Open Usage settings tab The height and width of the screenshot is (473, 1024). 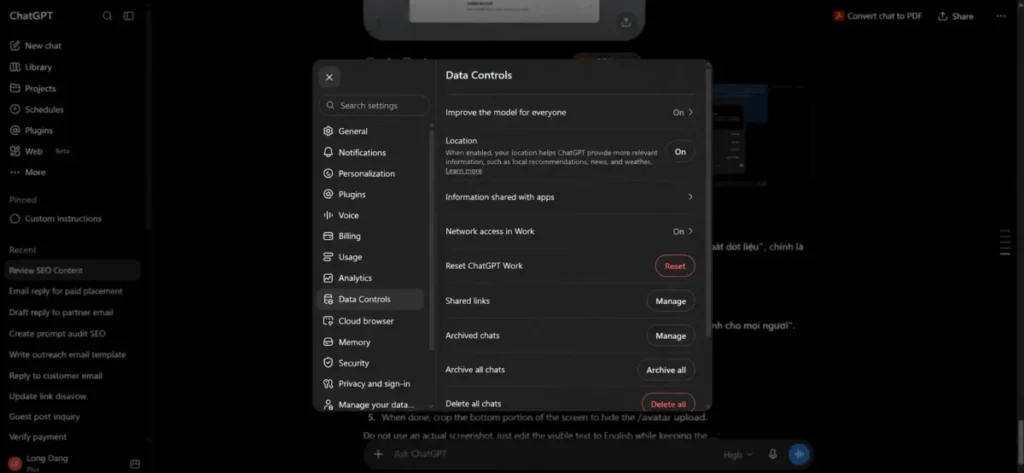(x=372, y=257)
